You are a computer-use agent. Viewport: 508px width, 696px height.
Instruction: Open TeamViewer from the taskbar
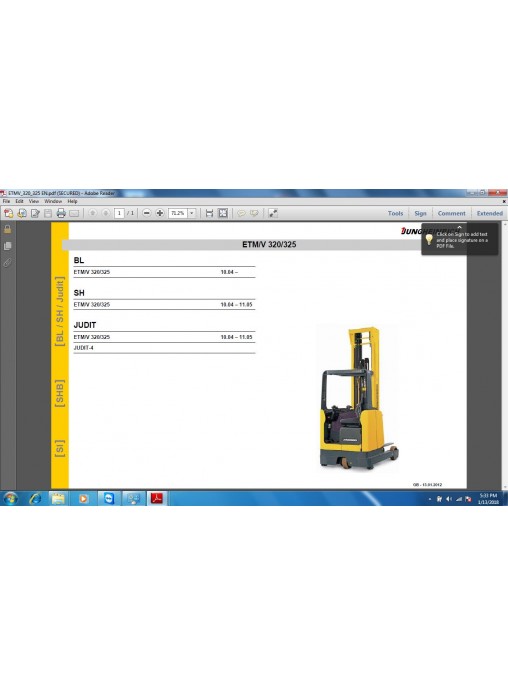pyautogui.click(x=108, y=498)
